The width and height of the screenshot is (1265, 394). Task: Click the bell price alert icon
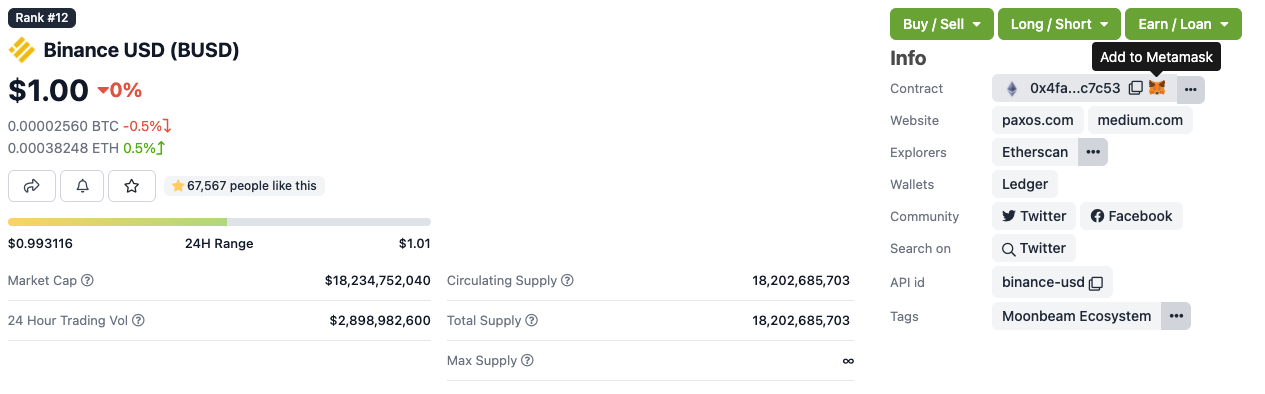tap(82, 186)
